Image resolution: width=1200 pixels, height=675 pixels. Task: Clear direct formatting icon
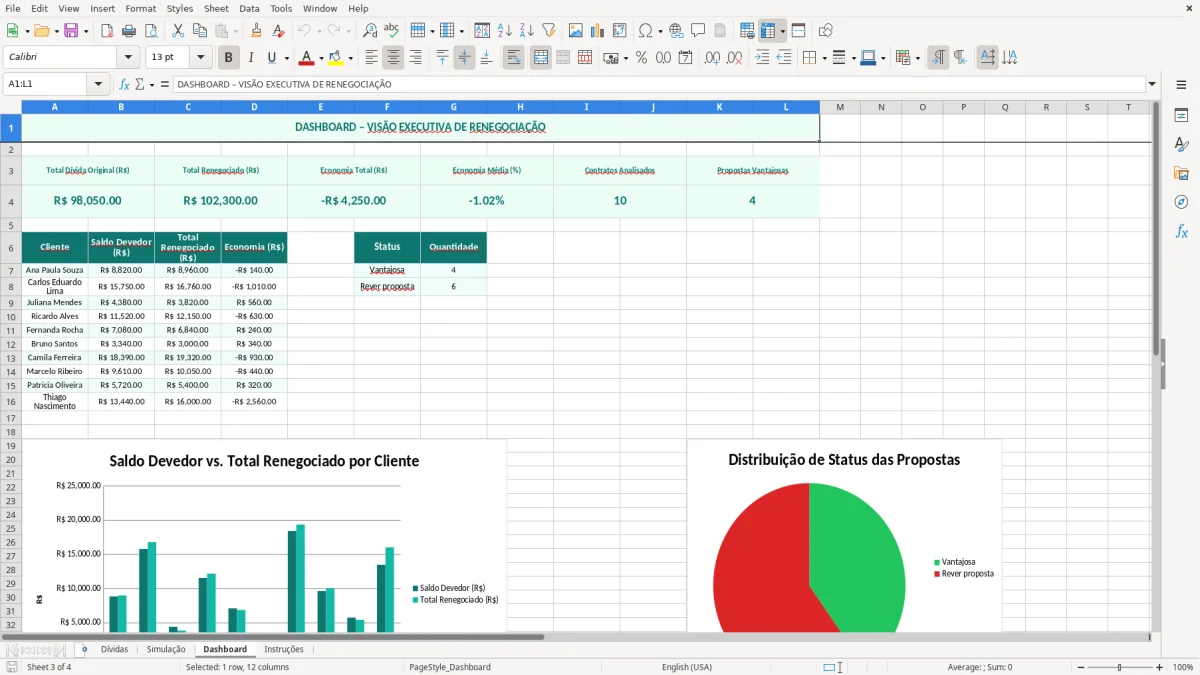279,31
